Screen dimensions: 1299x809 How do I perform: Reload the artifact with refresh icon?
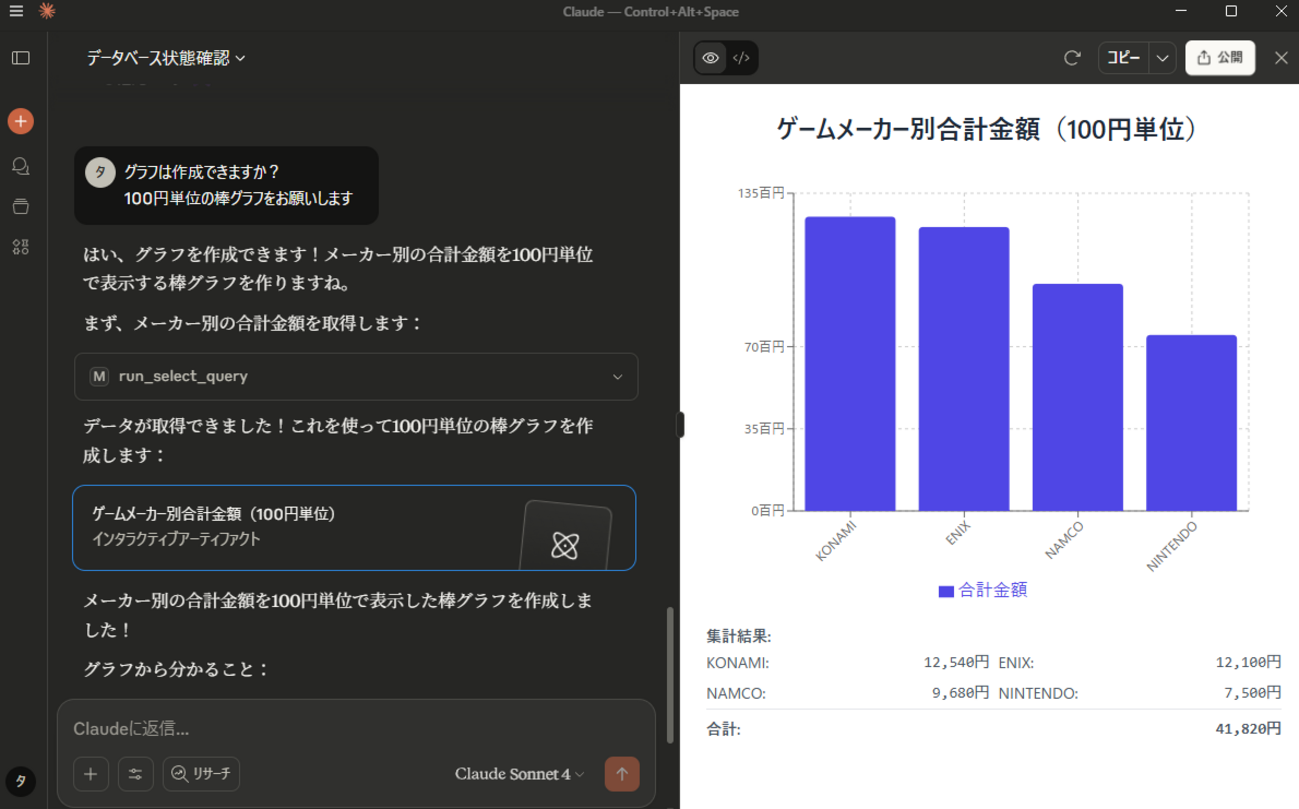click(1072, 58)
